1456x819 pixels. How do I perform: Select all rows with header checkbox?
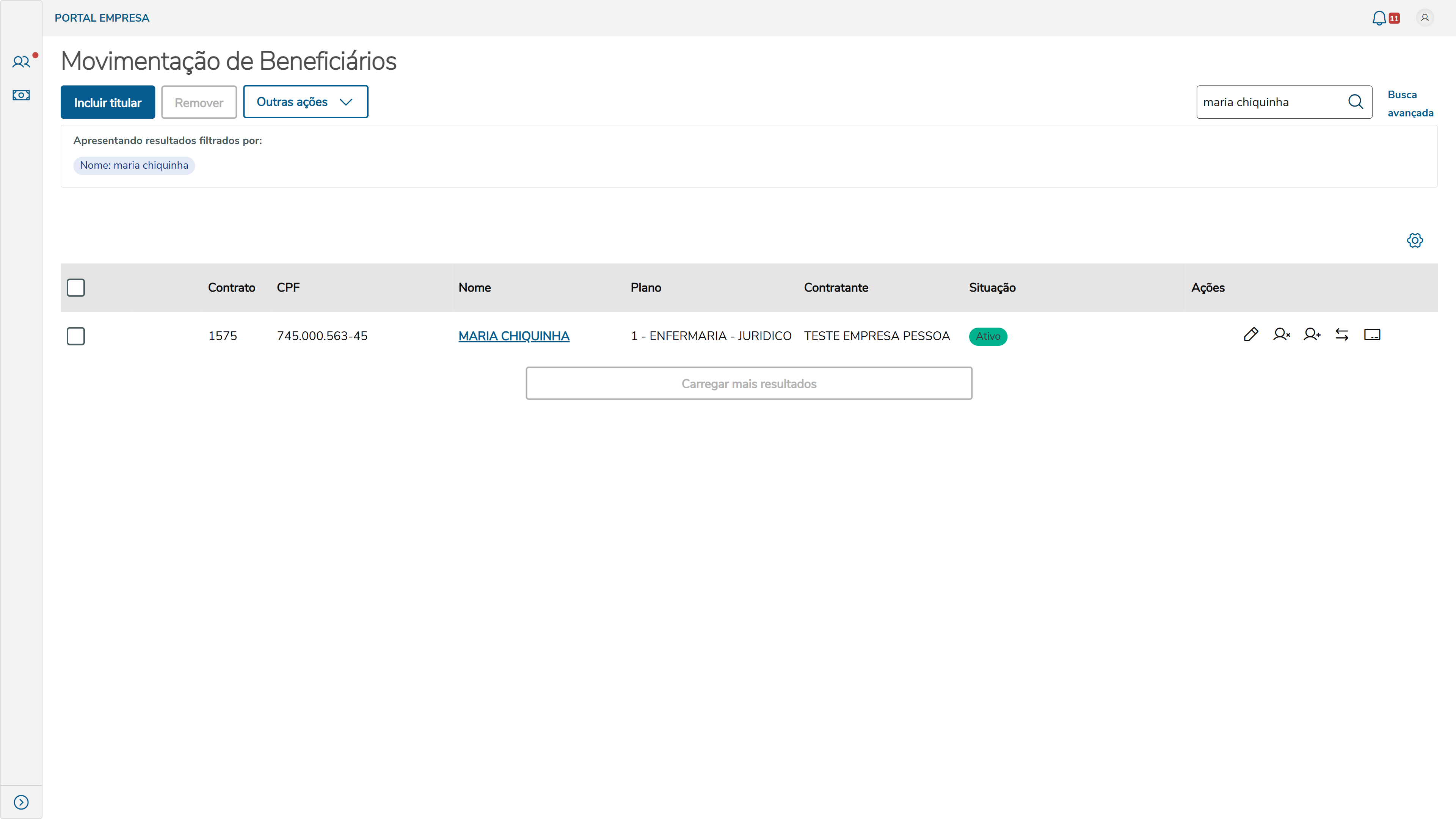(x=76, y=288)
